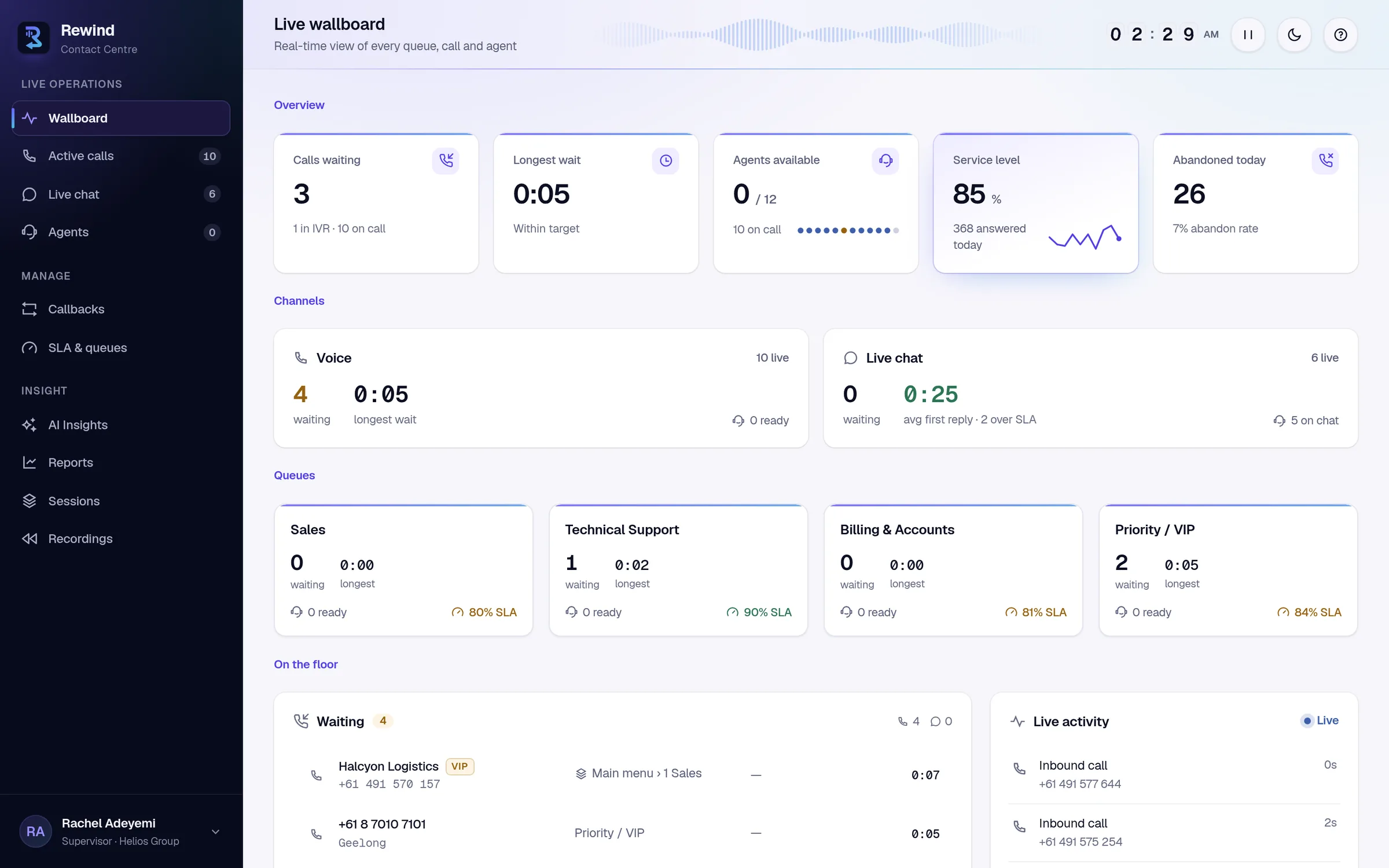Screen dimensions: 1389x868
Task: Click the Live status indicator
Action: (1320, 720)
